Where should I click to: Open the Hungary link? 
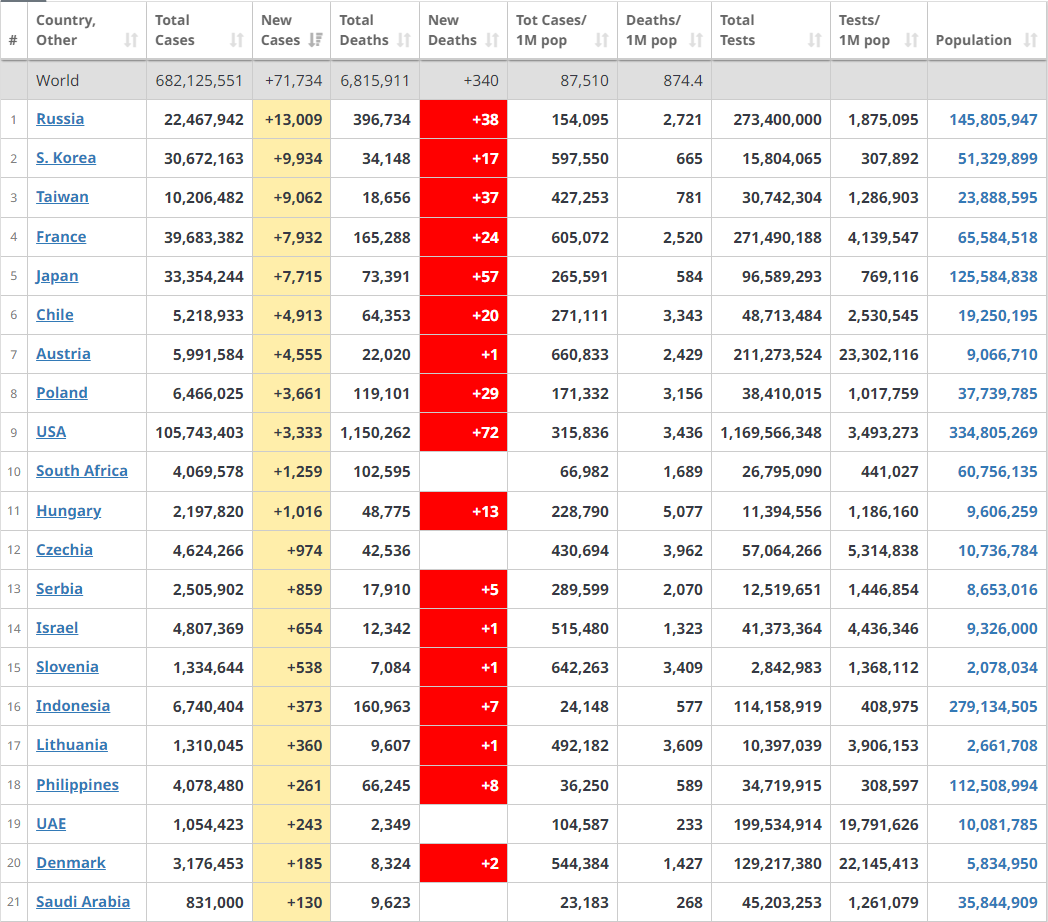[x=69, y=511]
